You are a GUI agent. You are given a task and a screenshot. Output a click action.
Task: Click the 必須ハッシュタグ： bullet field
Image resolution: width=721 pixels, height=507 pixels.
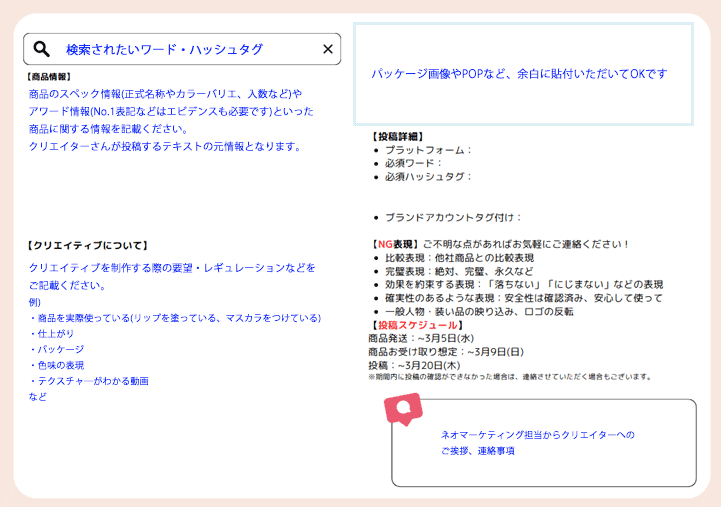428,176
